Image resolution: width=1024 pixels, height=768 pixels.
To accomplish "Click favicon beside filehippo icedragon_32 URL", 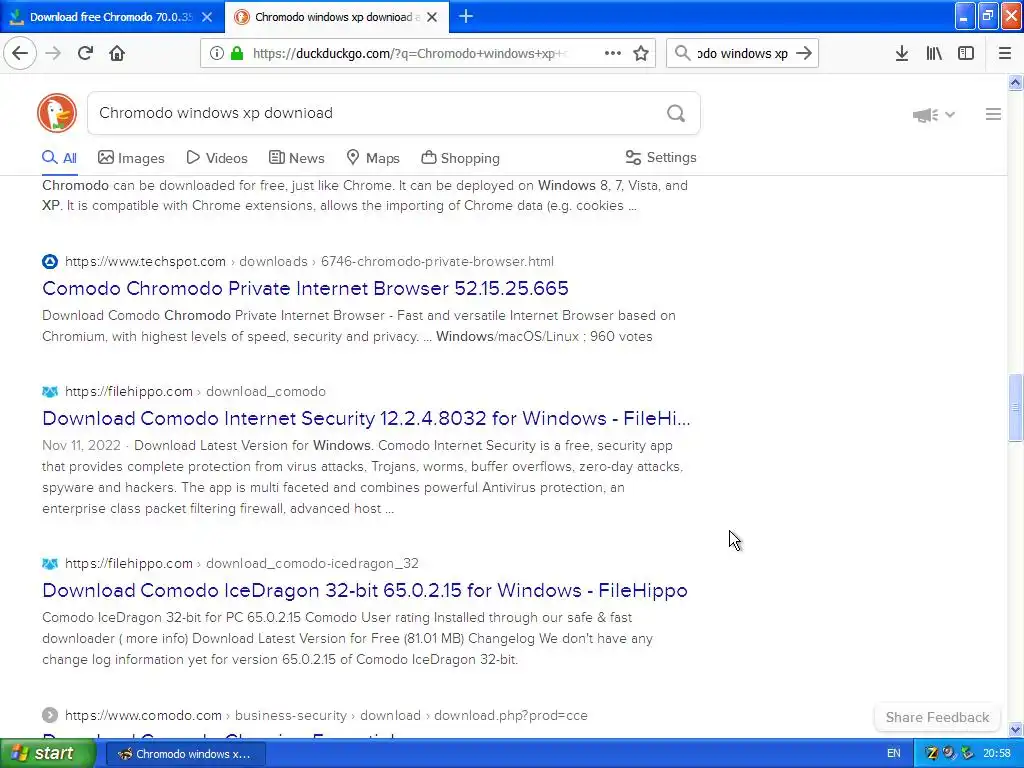I will [x=50, y=563].
